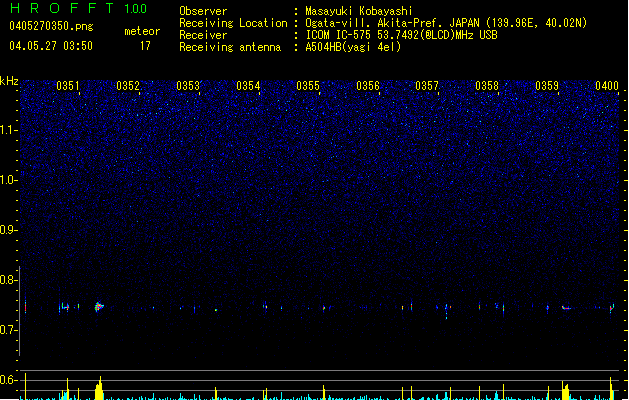The image size is (629, 400).
Task: Click the 0356 time marker
Action: 367,86
